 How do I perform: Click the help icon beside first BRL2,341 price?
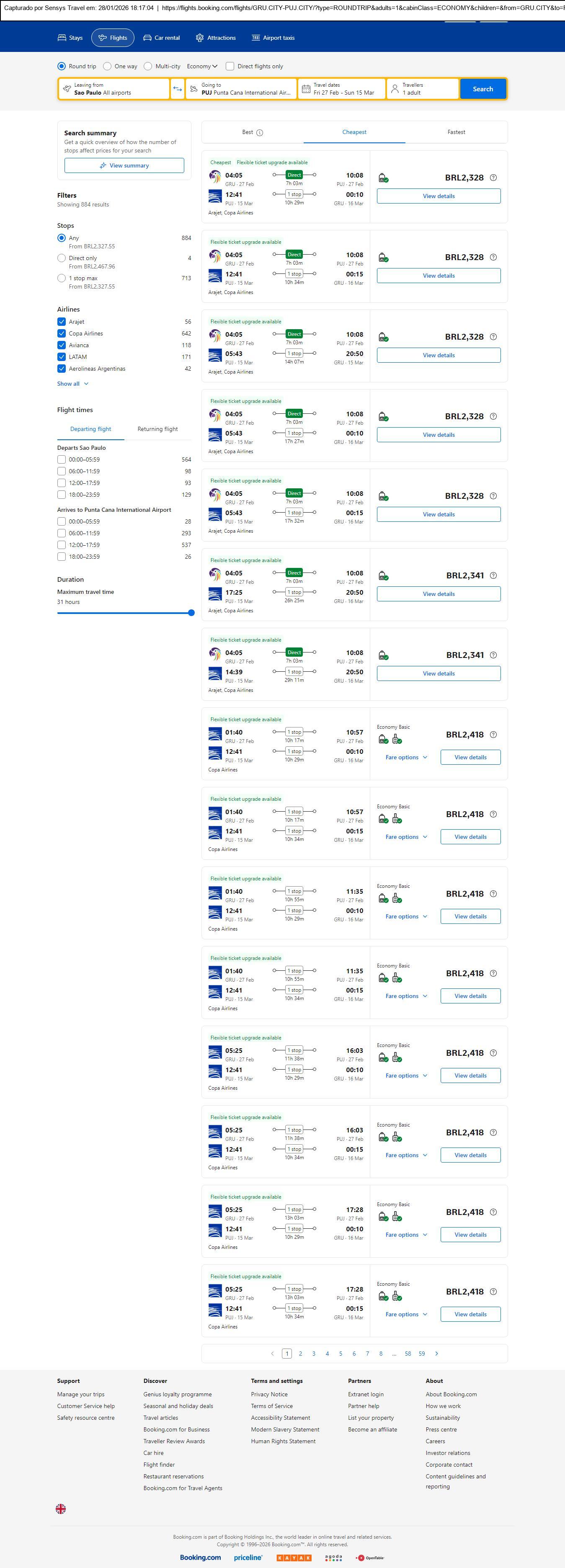493,575
